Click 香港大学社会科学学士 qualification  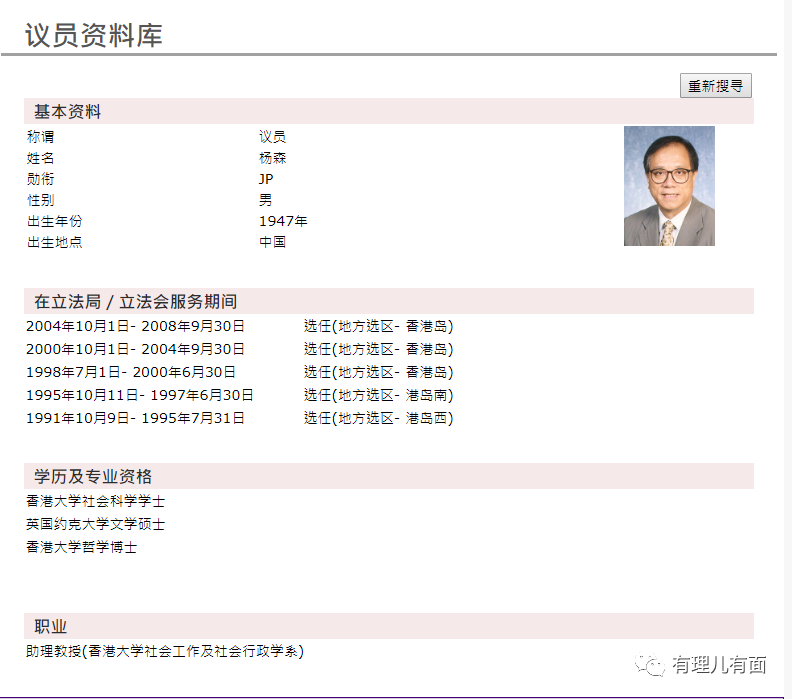(96, 502)
